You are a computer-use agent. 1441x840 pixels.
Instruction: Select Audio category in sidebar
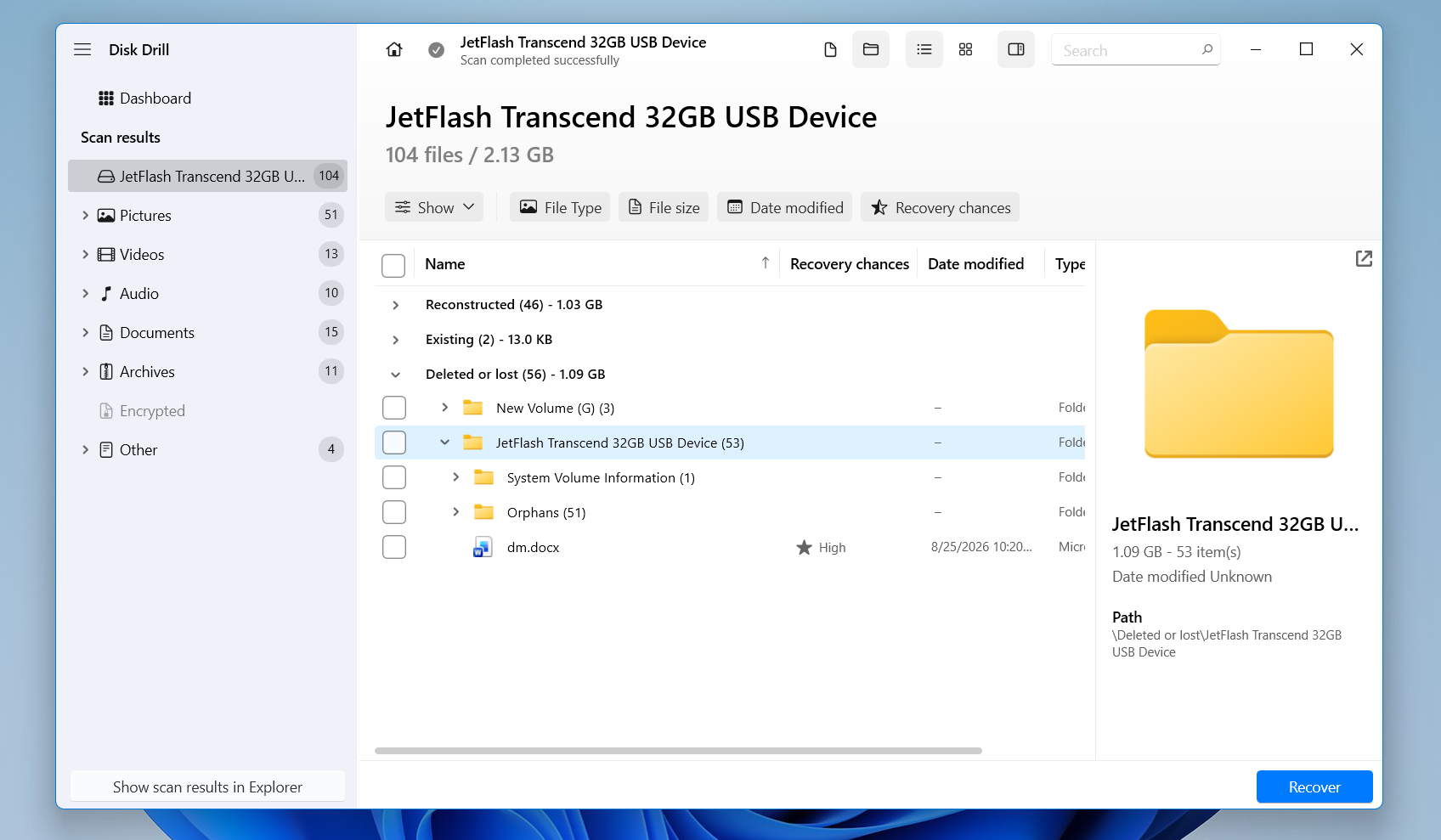pyautogui.click(x=207, y=294)
